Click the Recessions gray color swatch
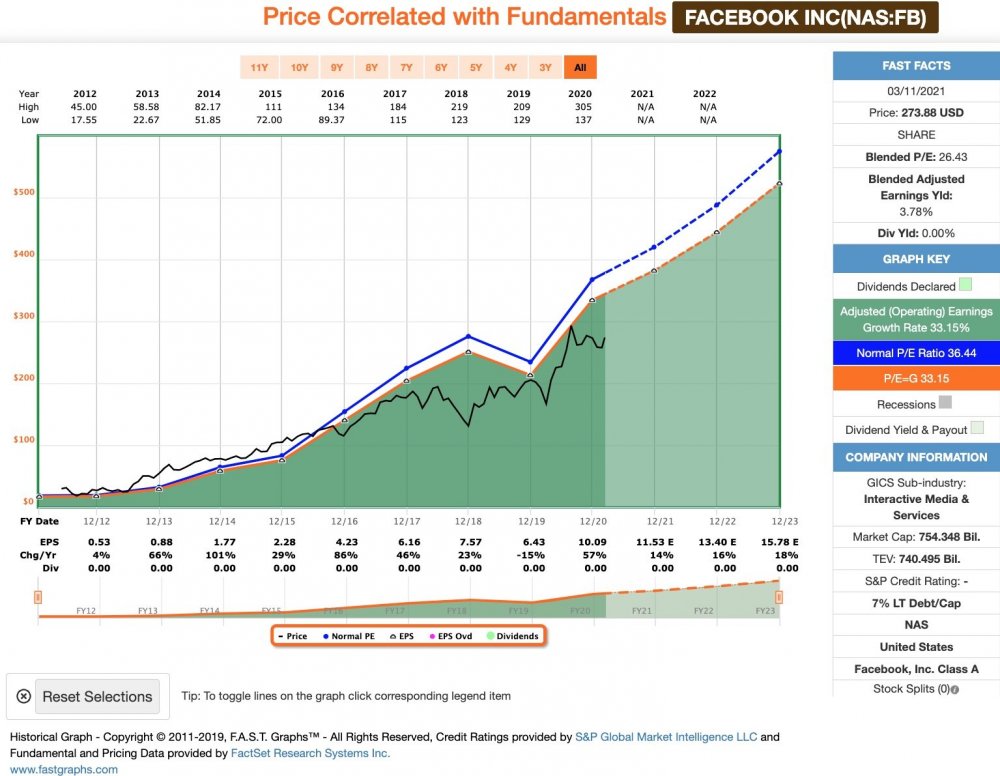This screenshot has height=776, width=1000. (946, 404)
